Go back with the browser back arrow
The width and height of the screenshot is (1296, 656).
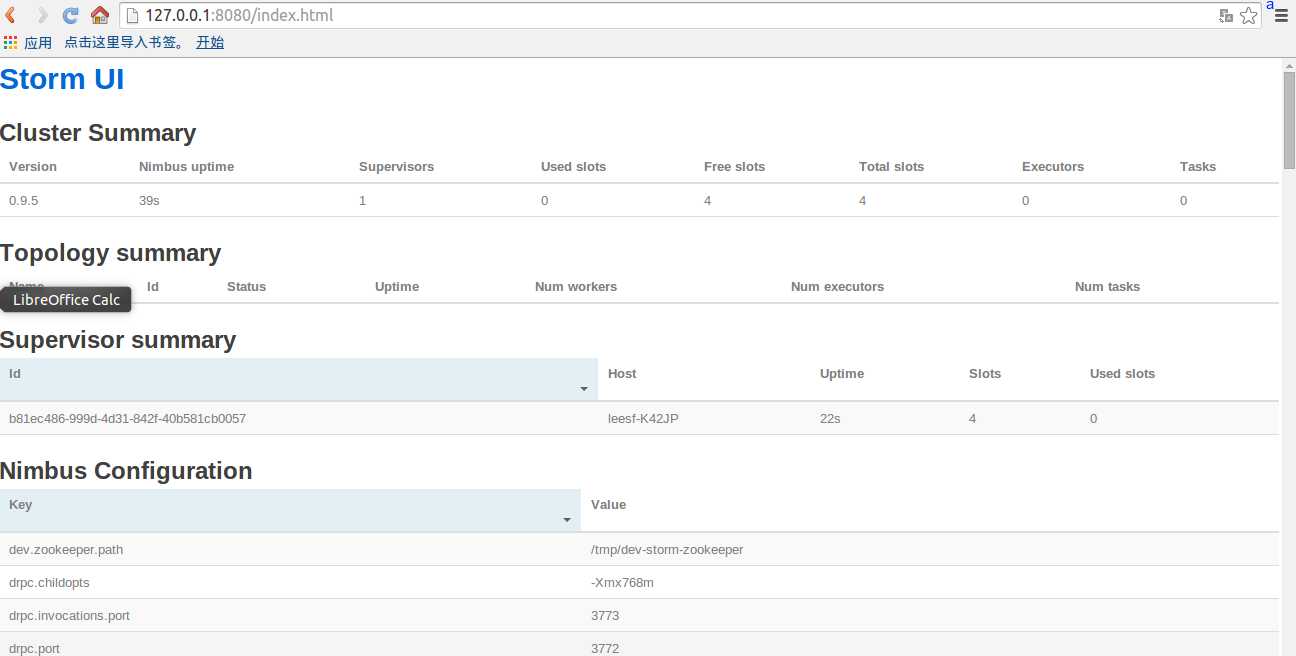[x=11, y=15]
